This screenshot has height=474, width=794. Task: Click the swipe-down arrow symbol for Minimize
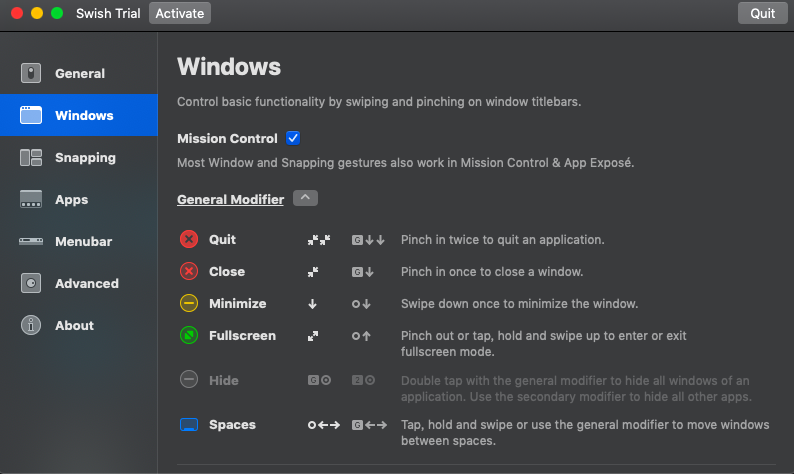click(x=313, y=304)
